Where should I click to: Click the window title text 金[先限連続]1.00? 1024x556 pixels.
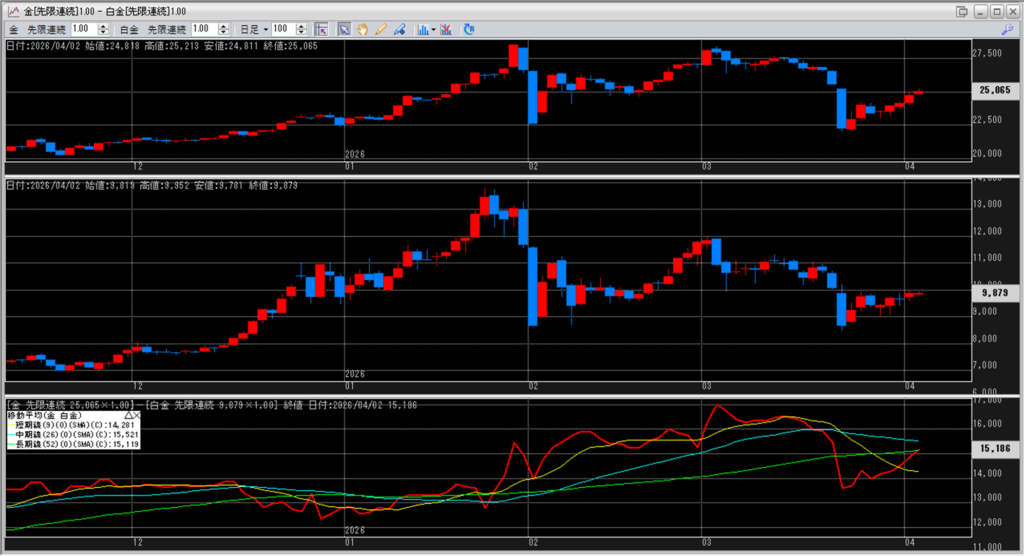coord(60,11)
